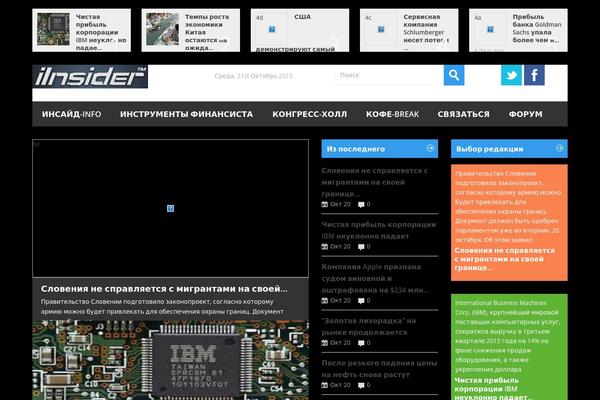The image size is (600, 400).
Task: Open main headline Словения не справляется с мигрантами
Action: tap(164, 289)
